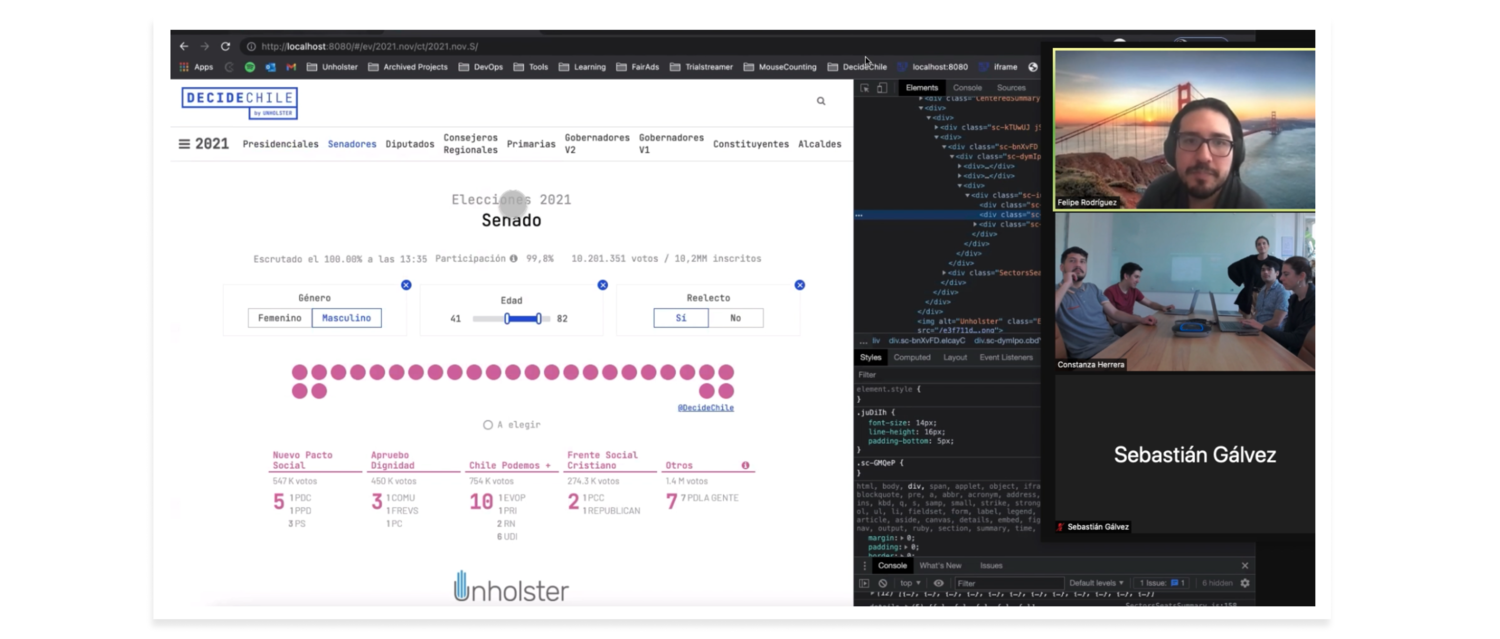Screen dimensions: 1500x639
Task: Remove the Género filter with its X
Action: point(406,285)
